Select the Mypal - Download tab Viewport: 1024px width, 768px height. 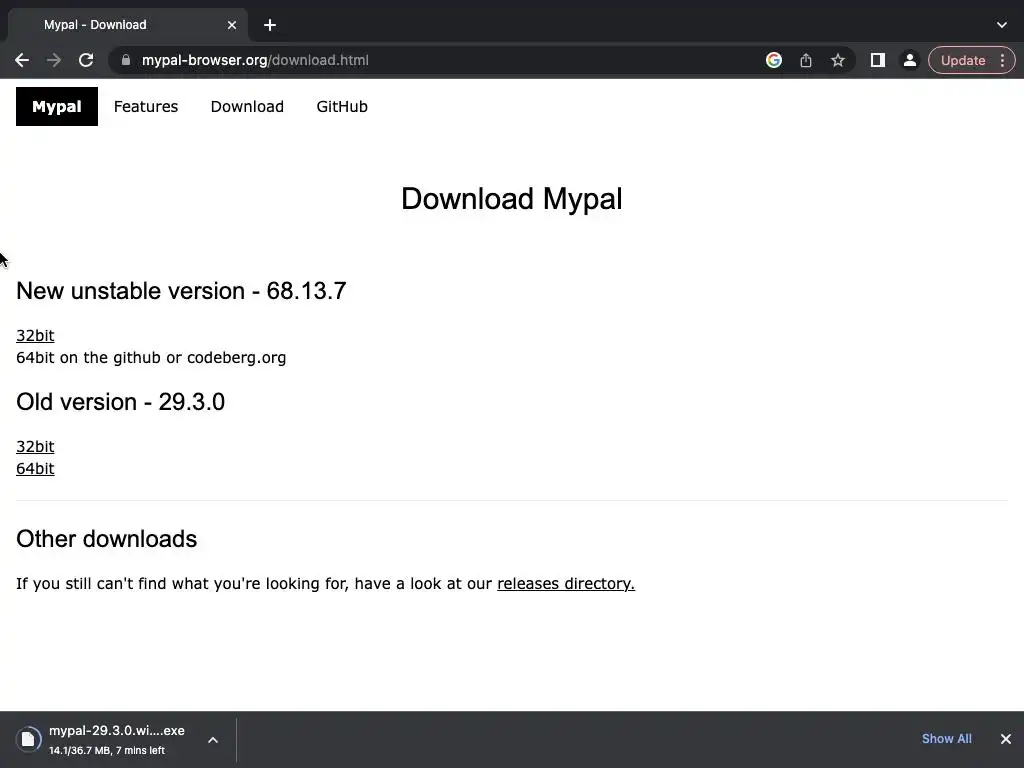coord(127,25)
